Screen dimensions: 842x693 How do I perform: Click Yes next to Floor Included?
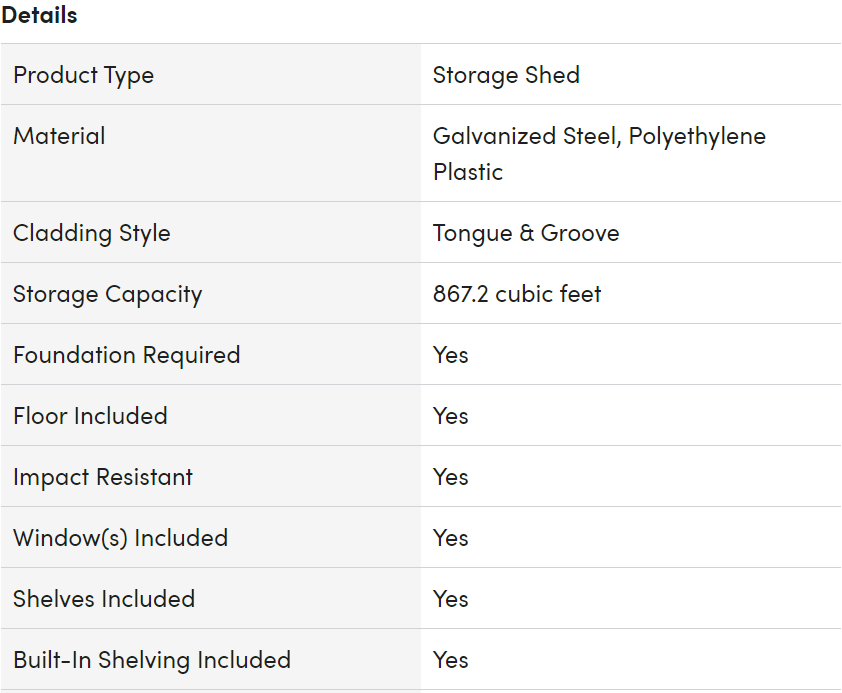point(451,416)
